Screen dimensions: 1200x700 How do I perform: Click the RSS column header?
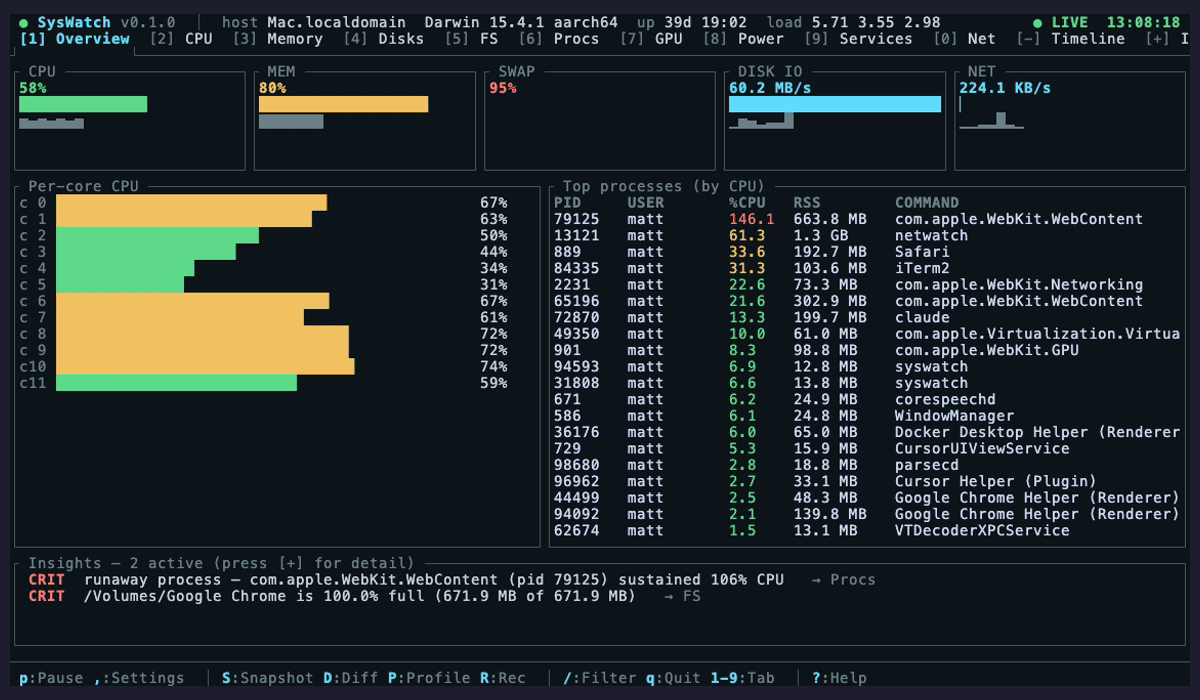807,203
